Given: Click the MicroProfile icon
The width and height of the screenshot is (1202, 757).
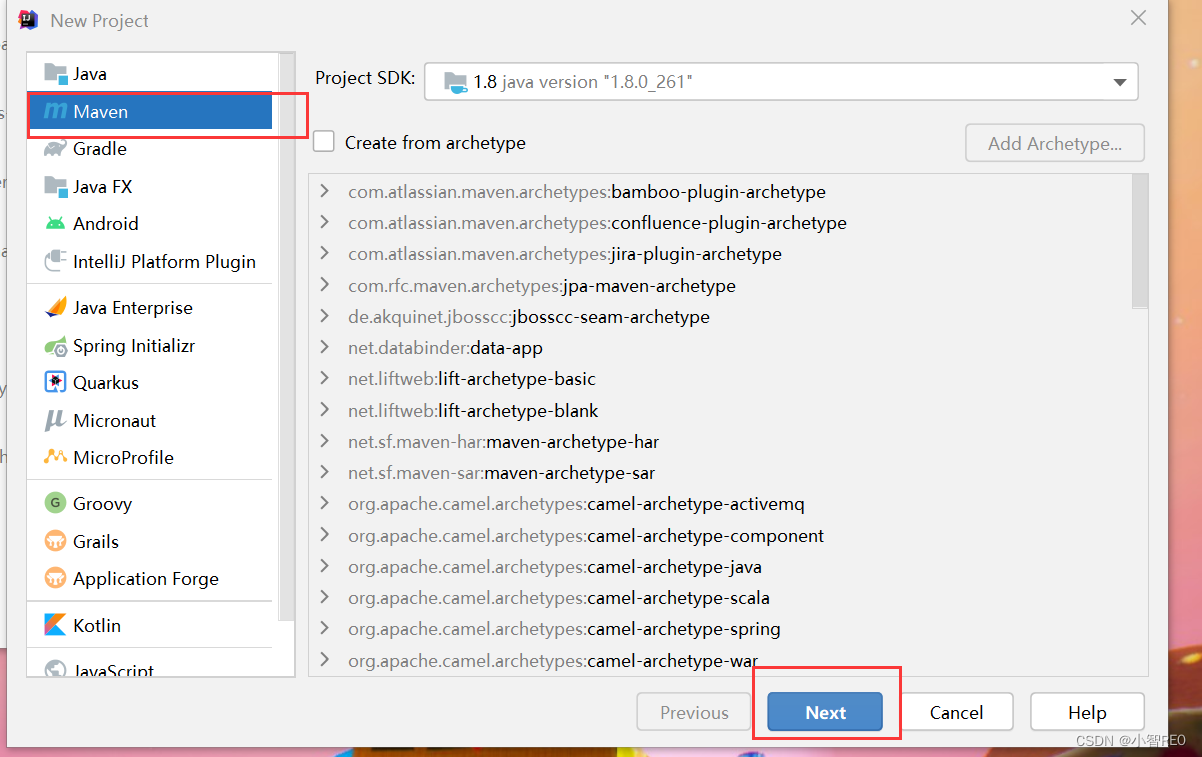Looking at the screenshot, I should coord(55,457).
